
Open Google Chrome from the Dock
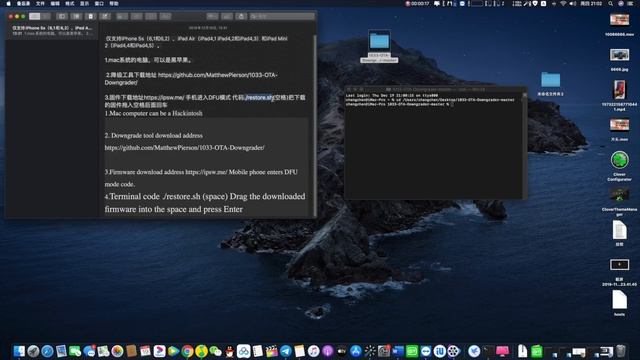(187, 351)
